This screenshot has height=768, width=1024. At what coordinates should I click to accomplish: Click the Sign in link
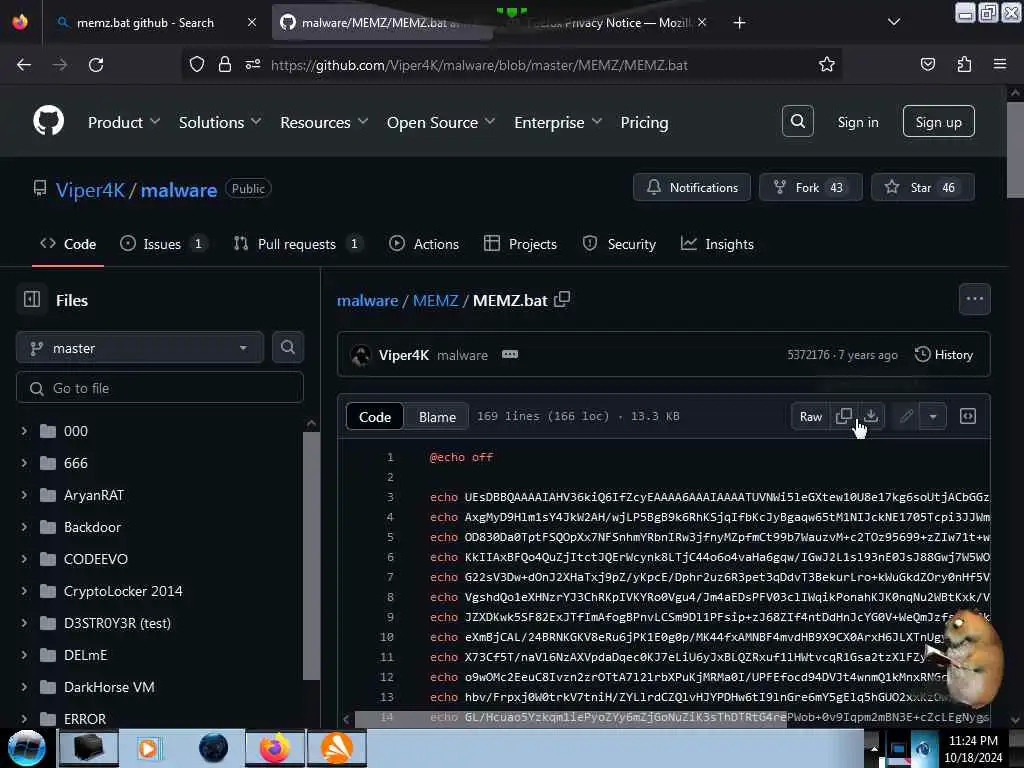click(857, 121)
